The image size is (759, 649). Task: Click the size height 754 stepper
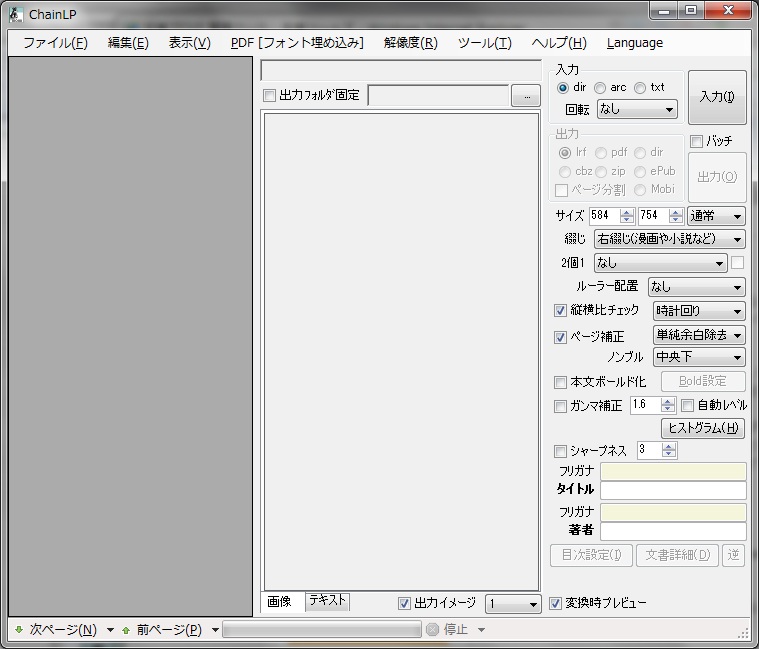pos(675,216)
